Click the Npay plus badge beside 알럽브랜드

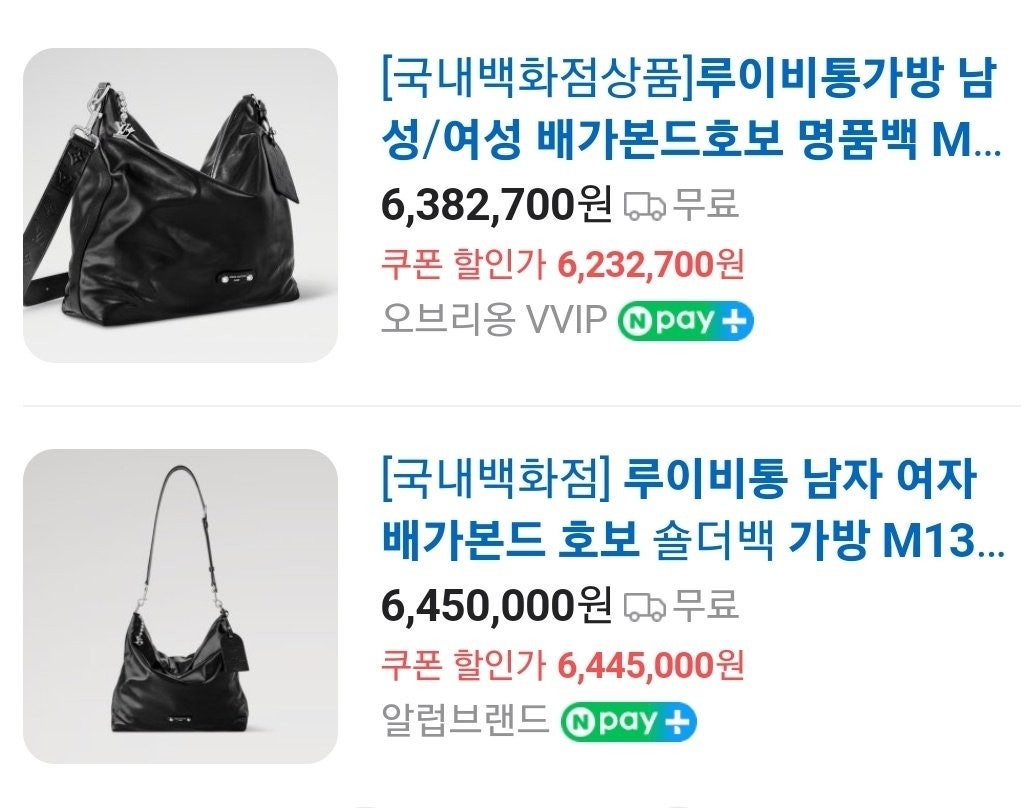(x=629, y=722)
